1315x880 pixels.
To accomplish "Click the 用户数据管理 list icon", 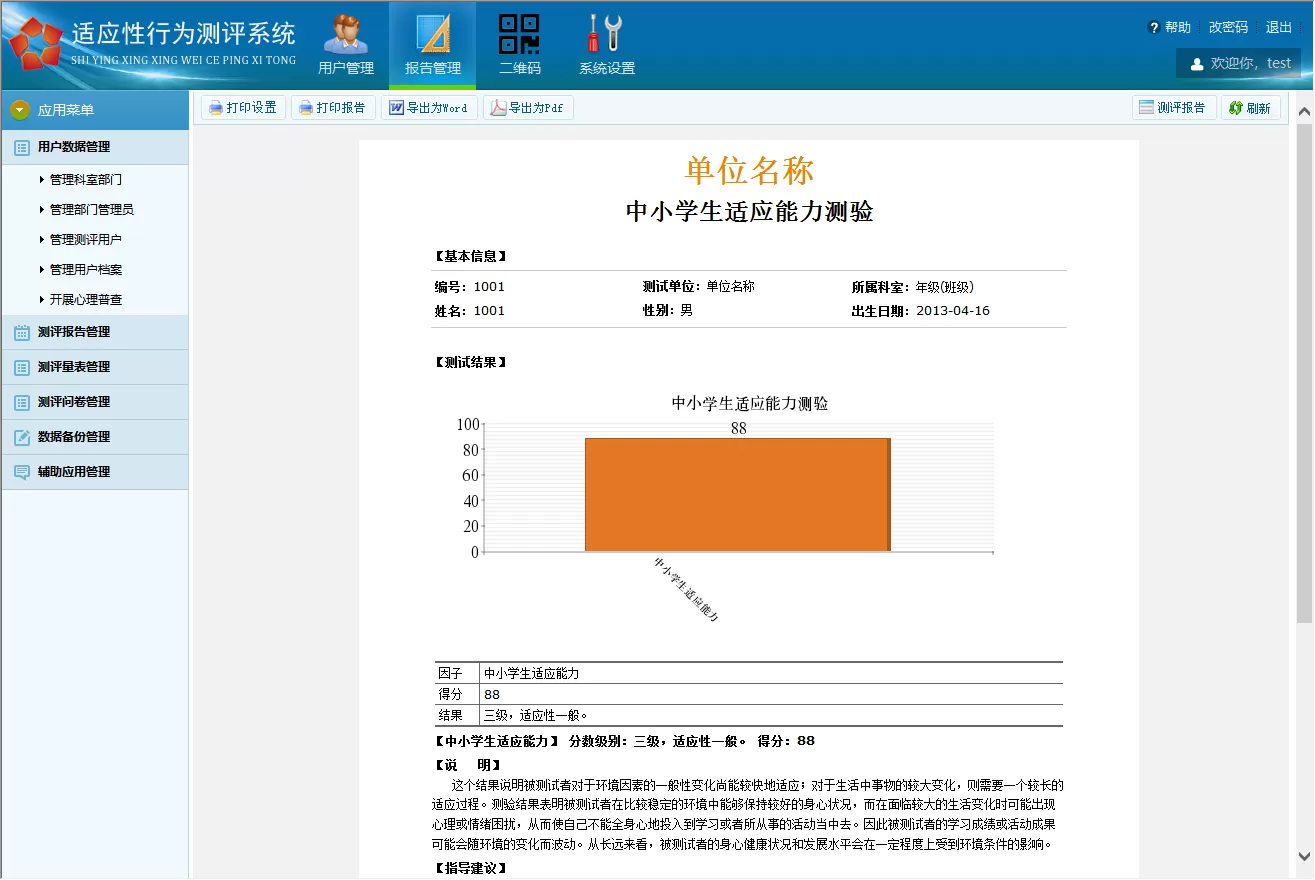I will pyautogui.click(x=22, y=147).
